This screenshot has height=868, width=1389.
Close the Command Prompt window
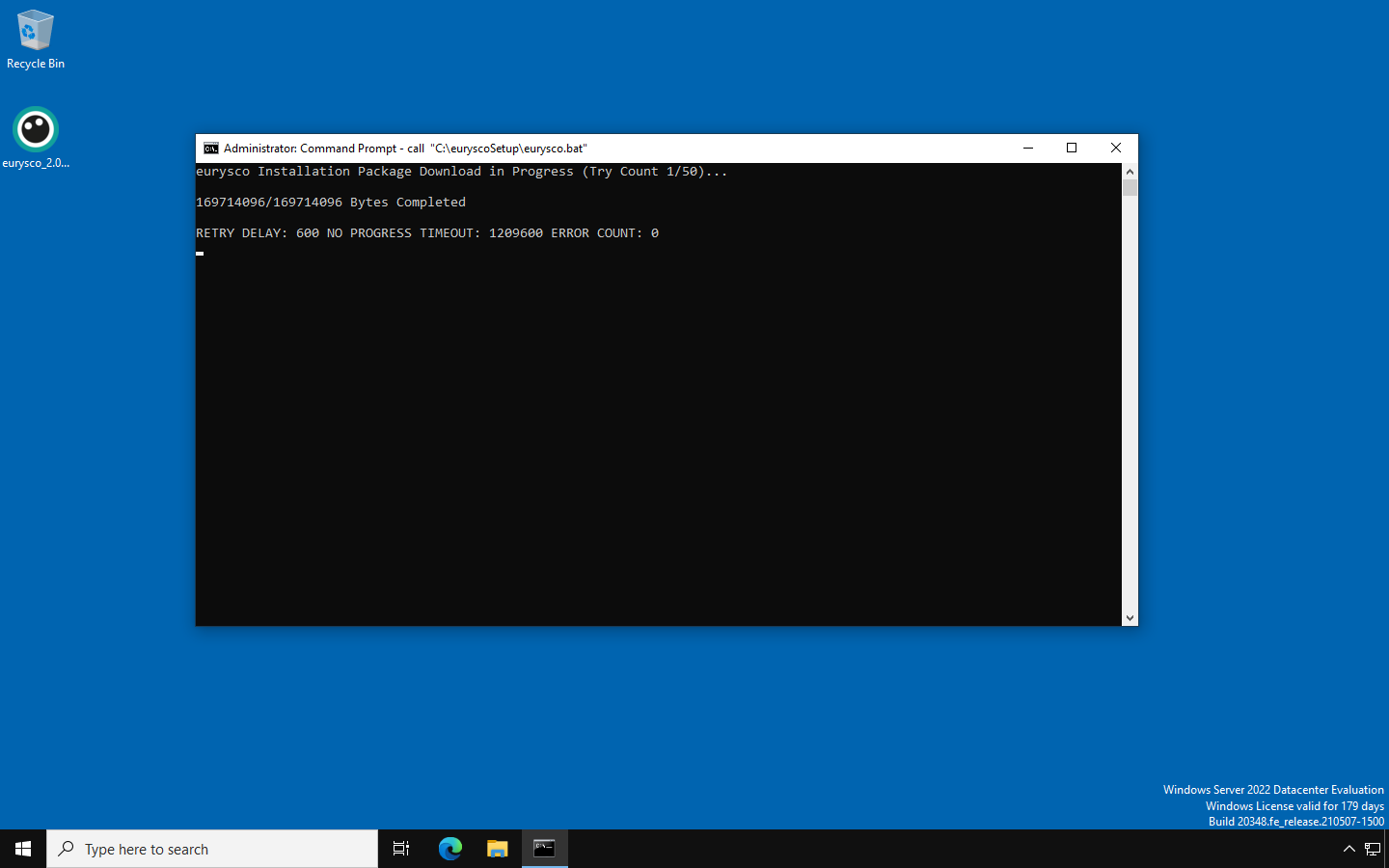[1116, 149]
